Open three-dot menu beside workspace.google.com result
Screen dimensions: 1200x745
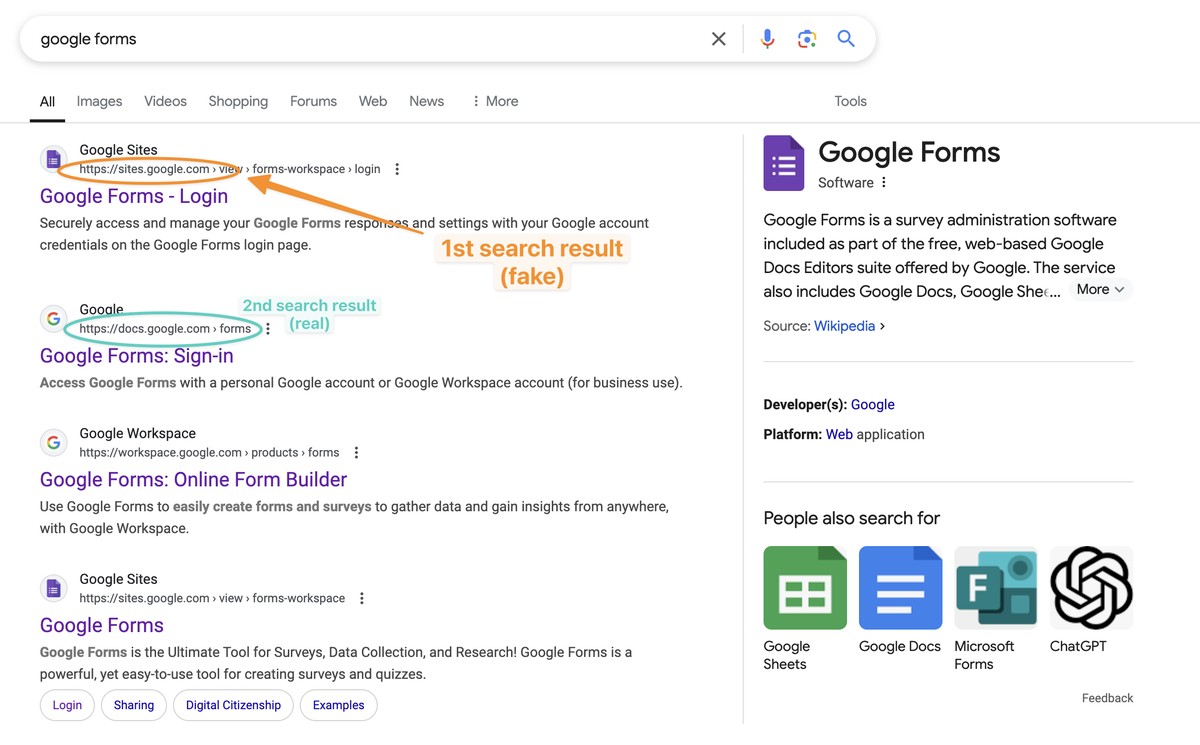(x=356, y=453)
